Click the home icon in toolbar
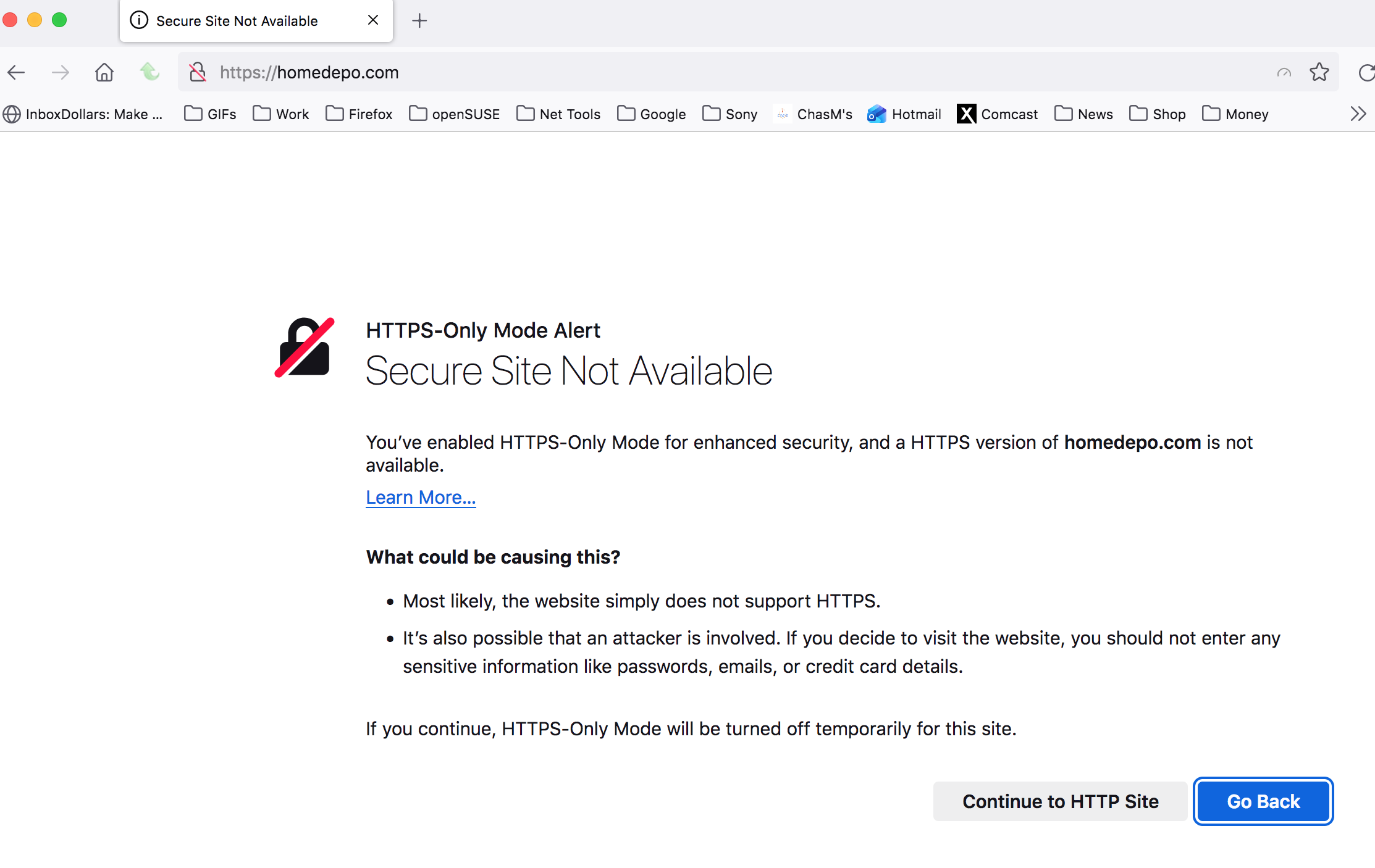Viewport: 1375px width, 868px height. point(104,73)
